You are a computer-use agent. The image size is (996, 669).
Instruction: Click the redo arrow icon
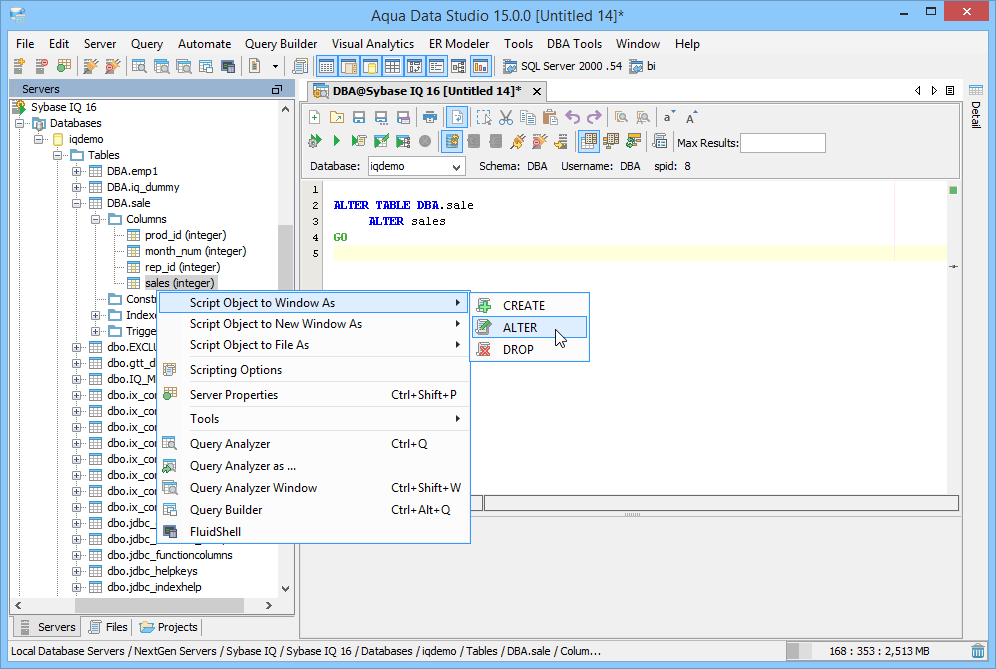click(594, 118)
